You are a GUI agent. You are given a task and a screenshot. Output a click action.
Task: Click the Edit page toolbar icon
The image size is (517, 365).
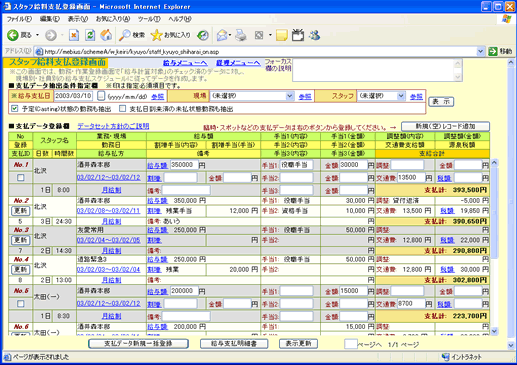coord(259,35)
